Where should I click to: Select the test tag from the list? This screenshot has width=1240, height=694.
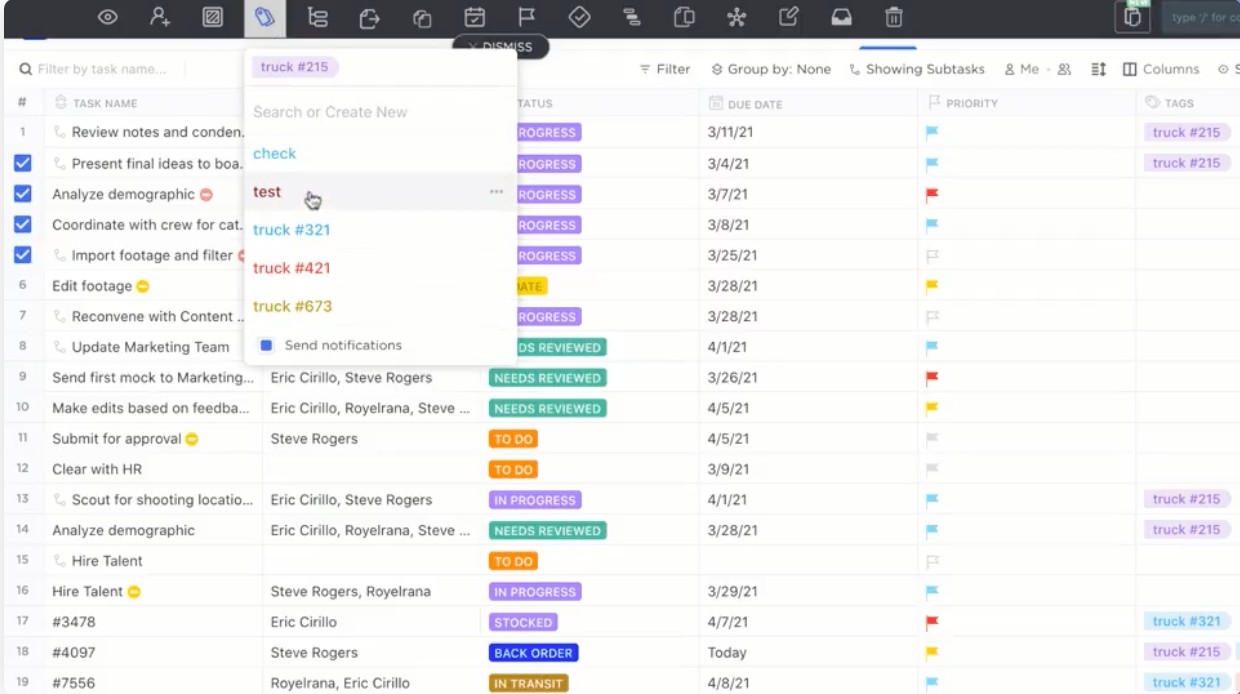[x=267, y=191]
